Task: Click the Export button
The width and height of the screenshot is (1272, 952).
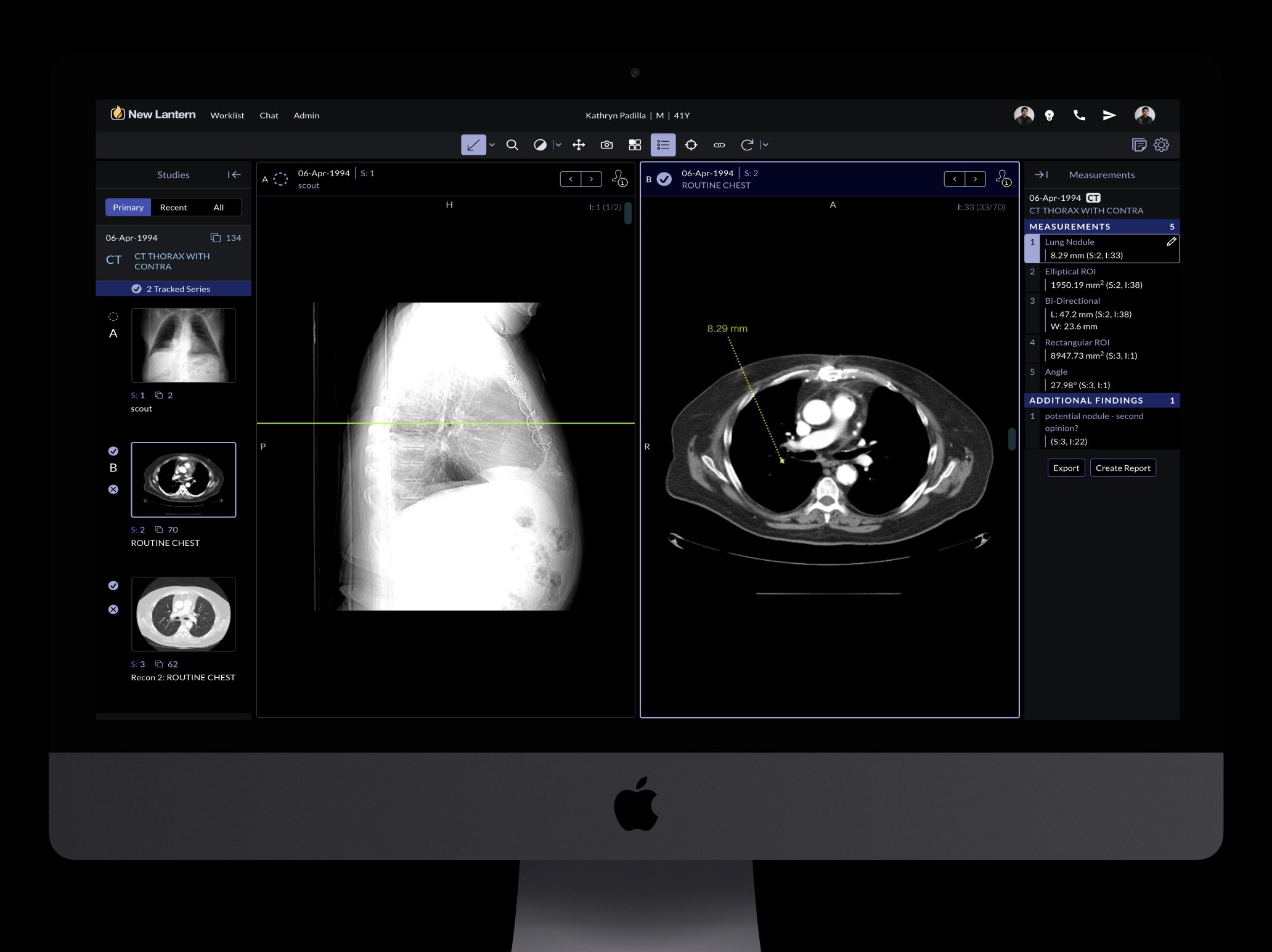Action: point(1066,468)
